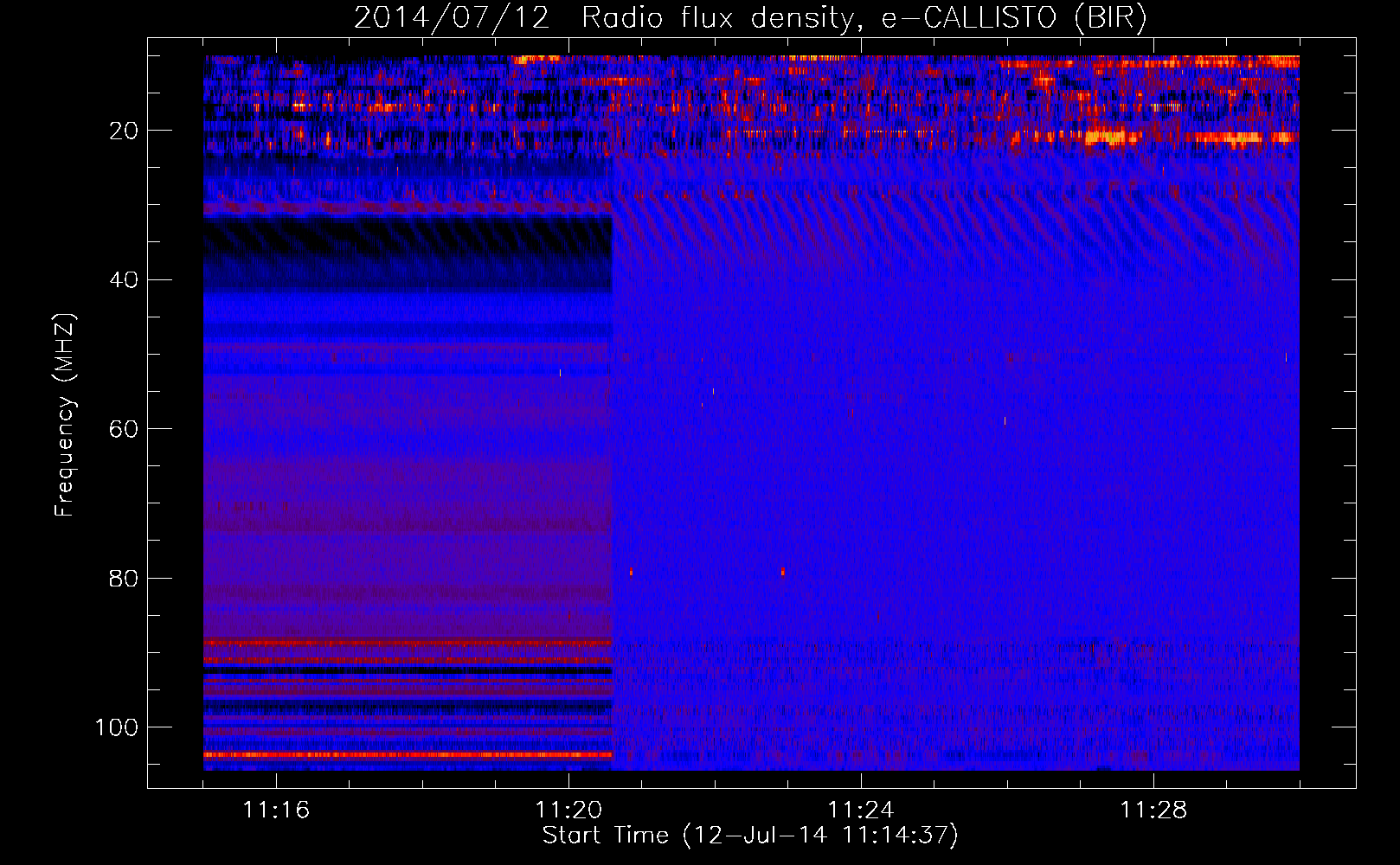Click the x-axis label "Start Time (12-Jul-14 11:14:37)"

[x=750, y=836]
